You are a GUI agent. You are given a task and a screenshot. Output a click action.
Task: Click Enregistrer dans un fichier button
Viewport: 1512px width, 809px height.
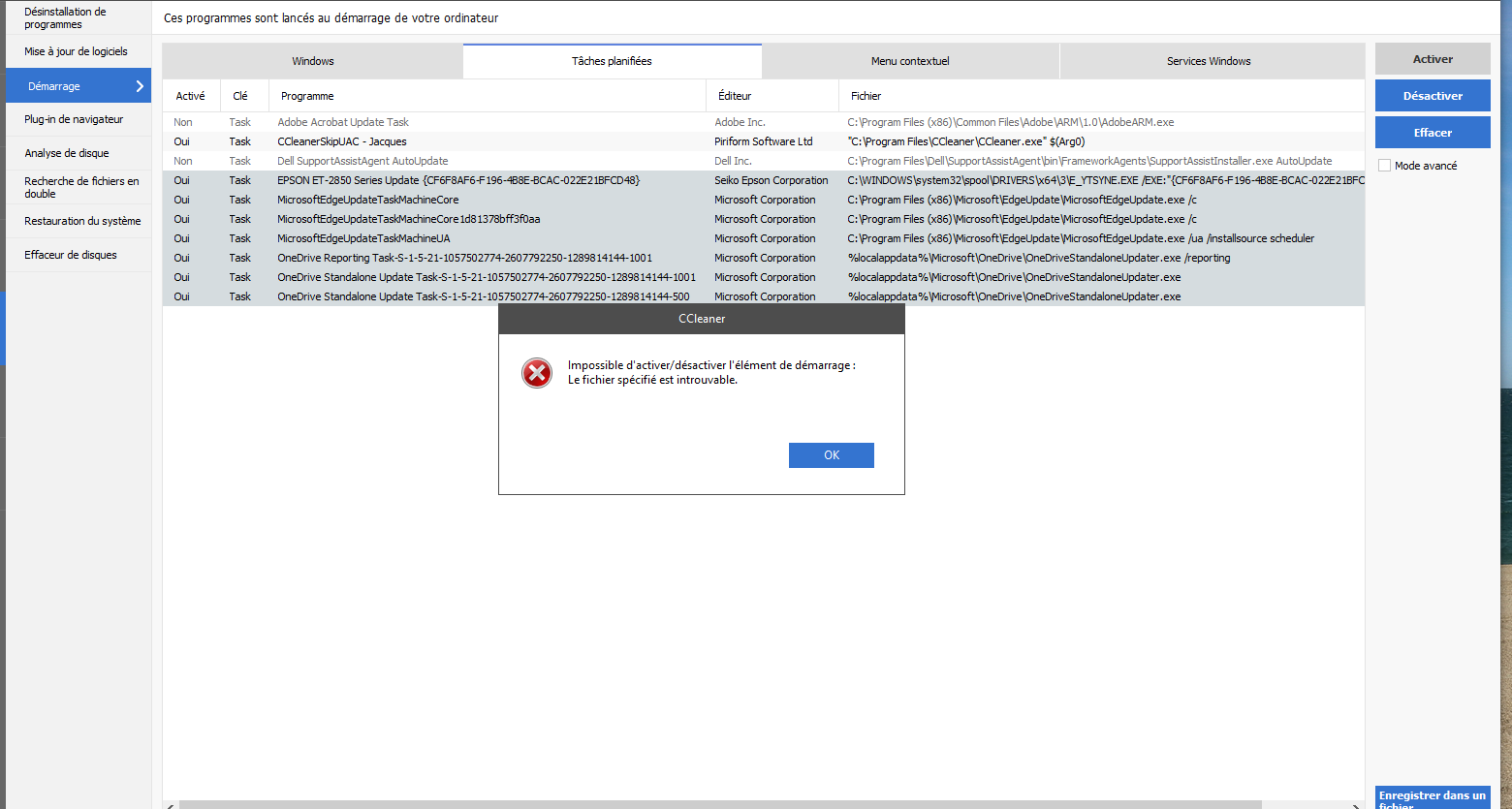(x=1433, y=798)
